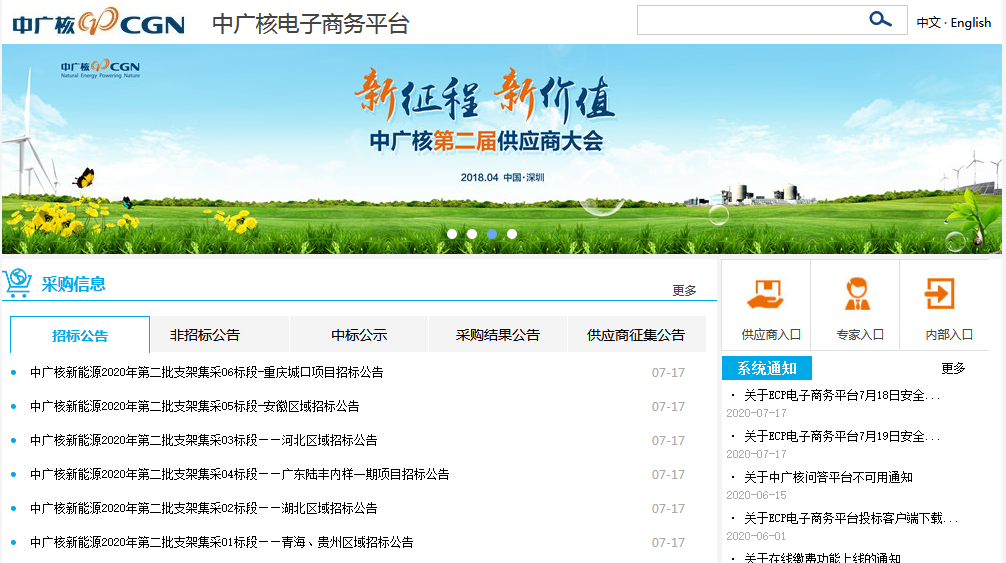Screen dimensions: 1006x563
Task: Open 03标段——河北区域招标公告 notice
Action: (203, 440)
